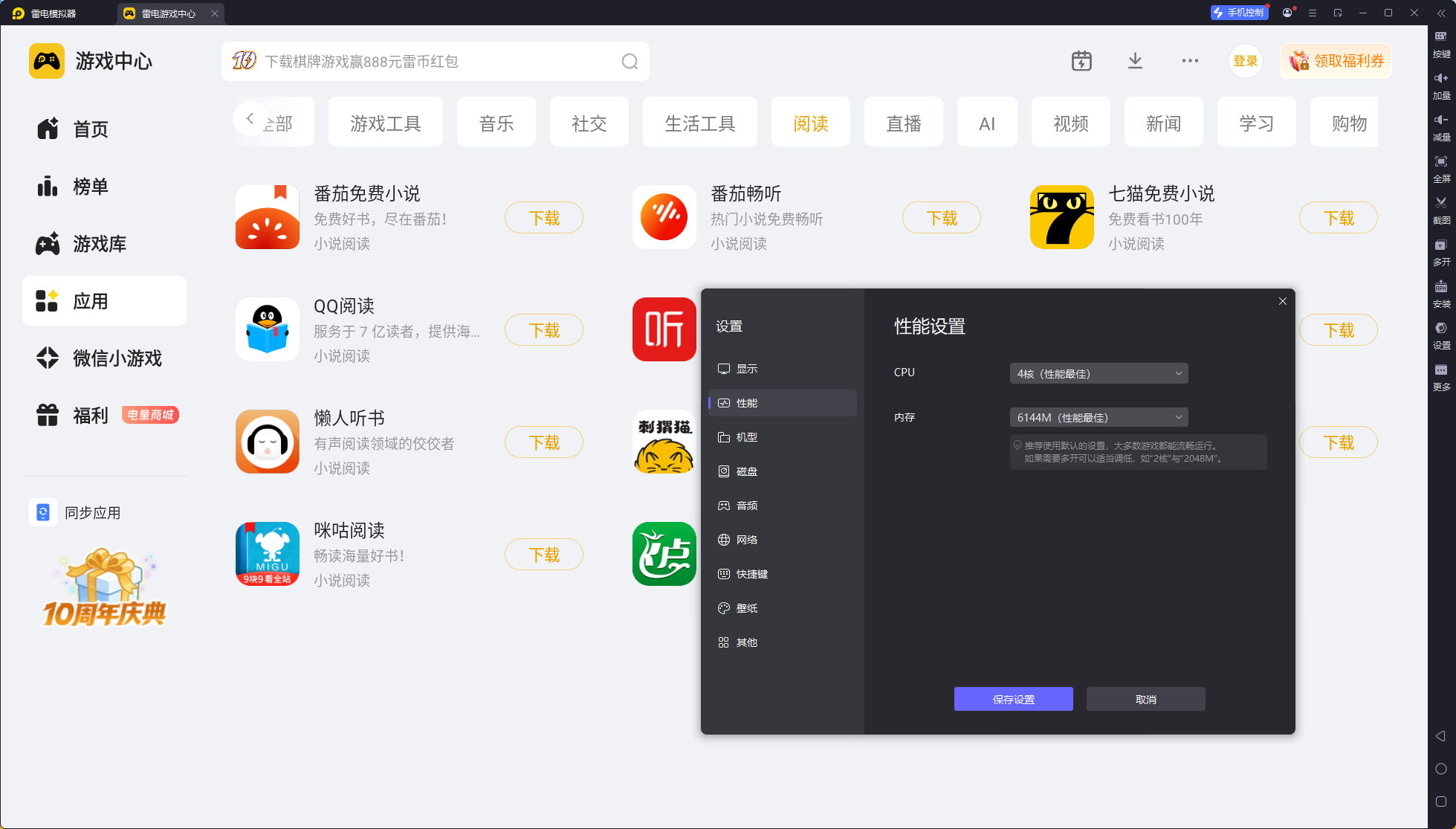Click the 保存设置 save button
Screen dimensions: 1456x829
coord(1013,699)
